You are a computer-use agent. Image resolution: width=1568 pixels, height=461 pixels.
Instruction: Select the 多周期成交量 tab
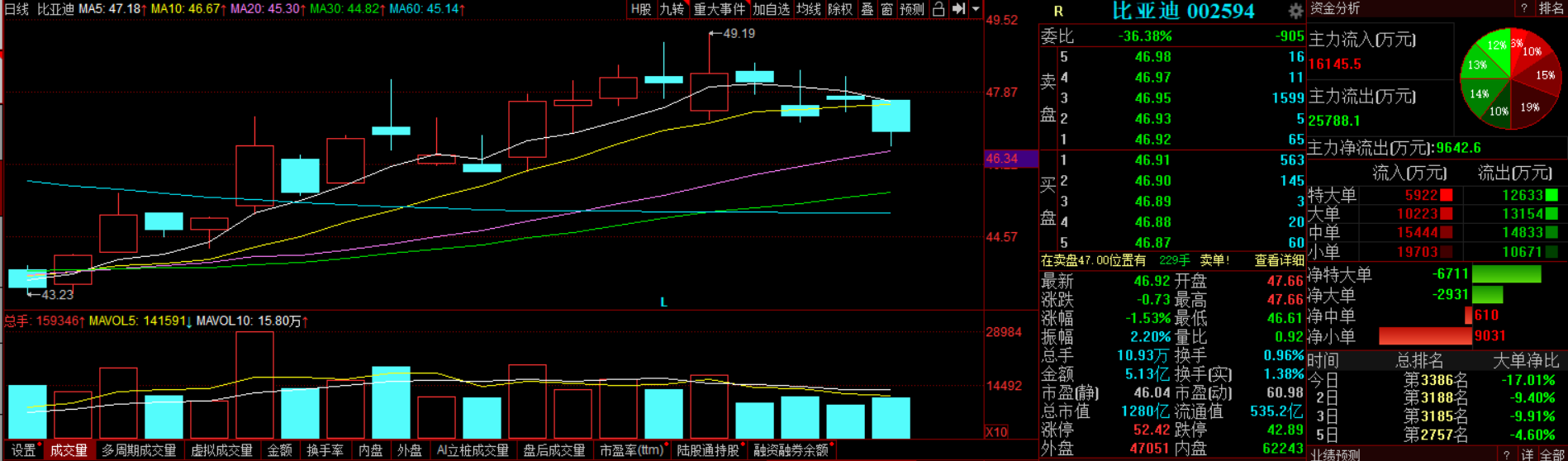tap(139, 450)
